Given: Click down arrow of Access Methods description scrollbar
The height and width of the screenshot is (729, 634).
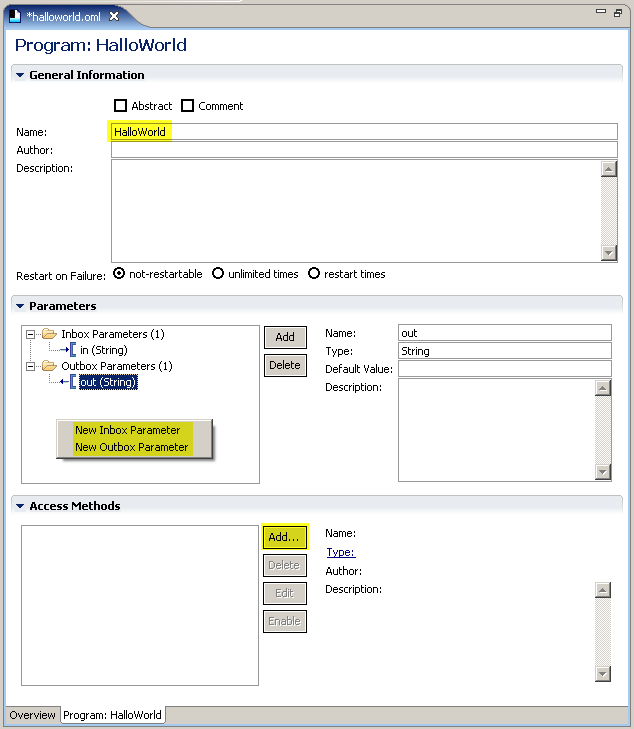Looking at the screenshot, I should click(603, 673).
